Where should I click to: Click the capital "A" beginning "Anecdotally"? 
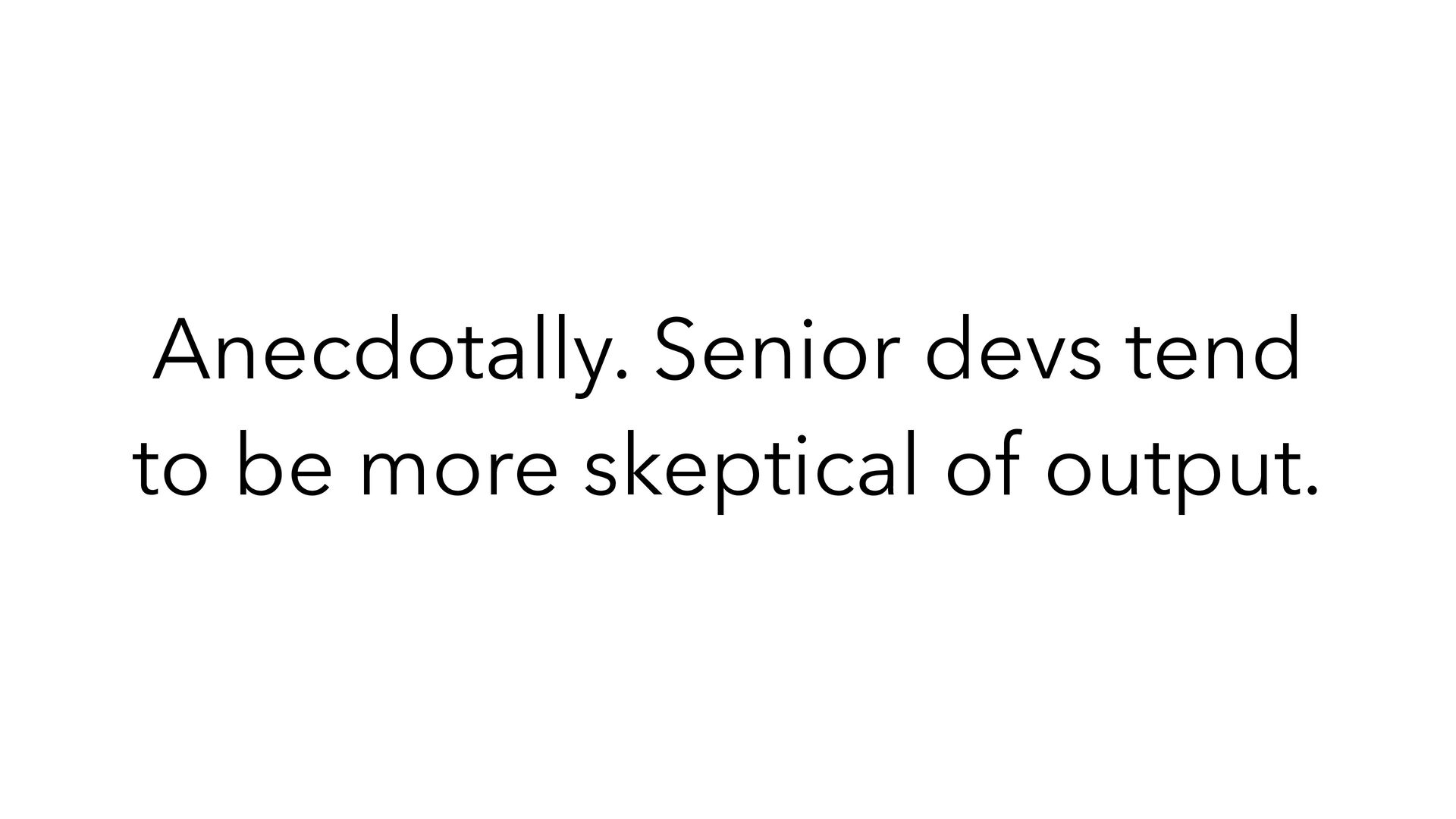pyautogui.click(x=181, y=347)
